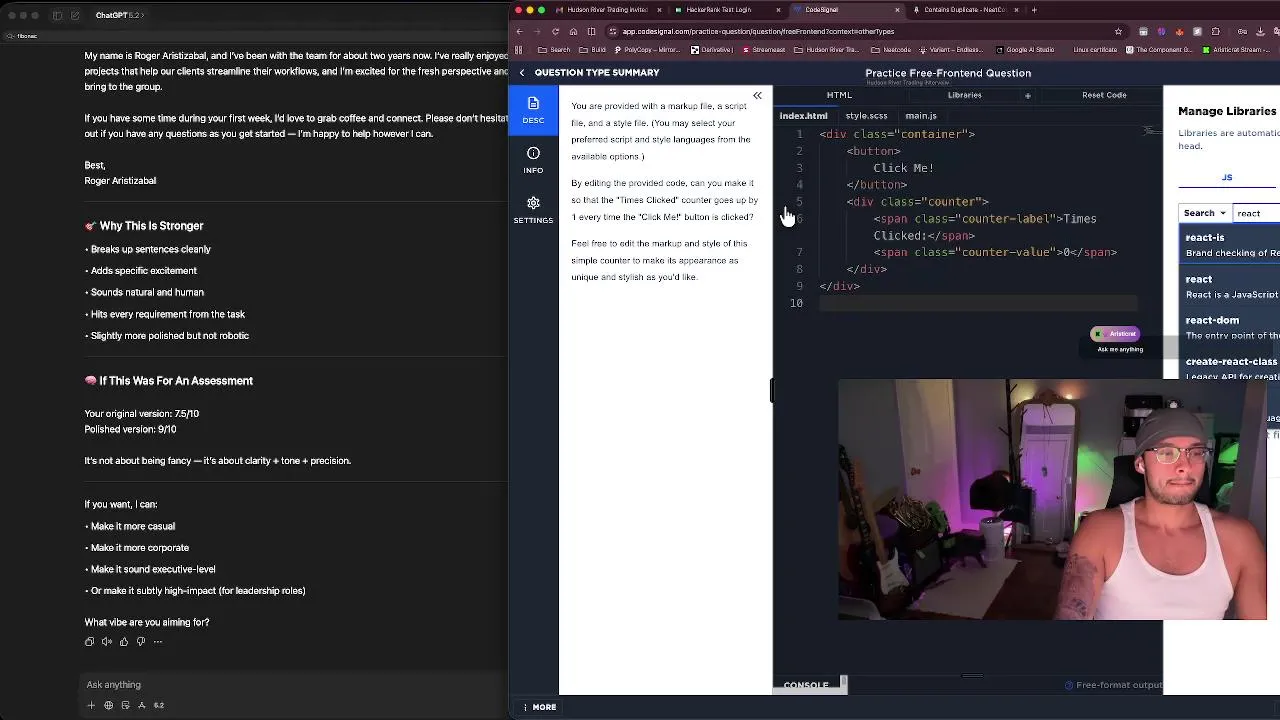The height and width of the screenshot is (720, 1280).
Task: Switch to the HTML tab
Action: [x=839, y=95]
